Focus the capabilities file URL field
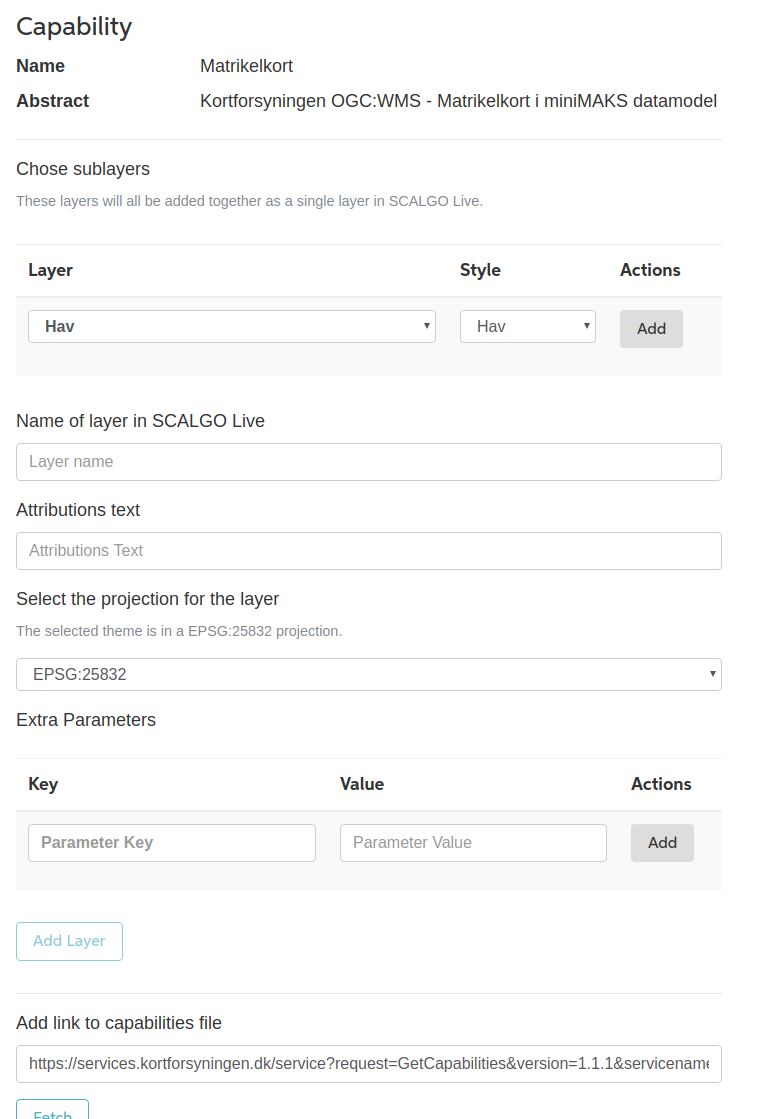This screenshot has height=1119, width=781. (368, 1064)
